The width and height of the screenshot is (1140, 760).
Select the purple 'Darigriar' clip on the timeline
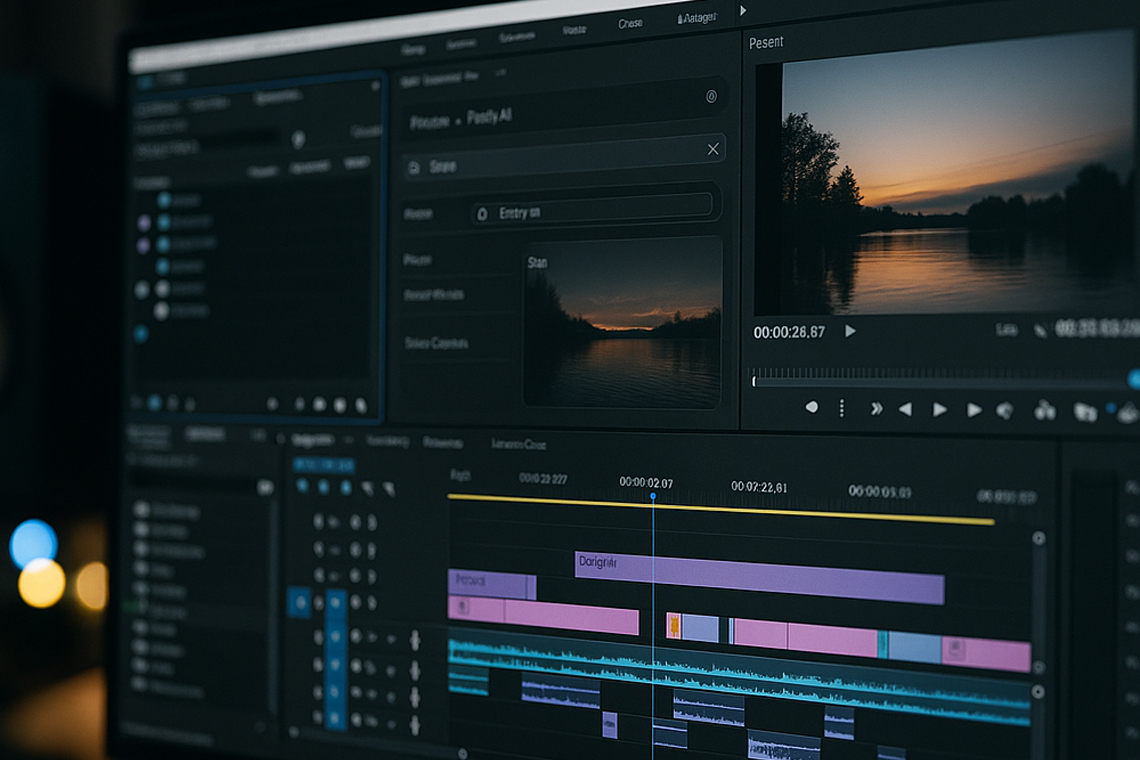[760, 578]
